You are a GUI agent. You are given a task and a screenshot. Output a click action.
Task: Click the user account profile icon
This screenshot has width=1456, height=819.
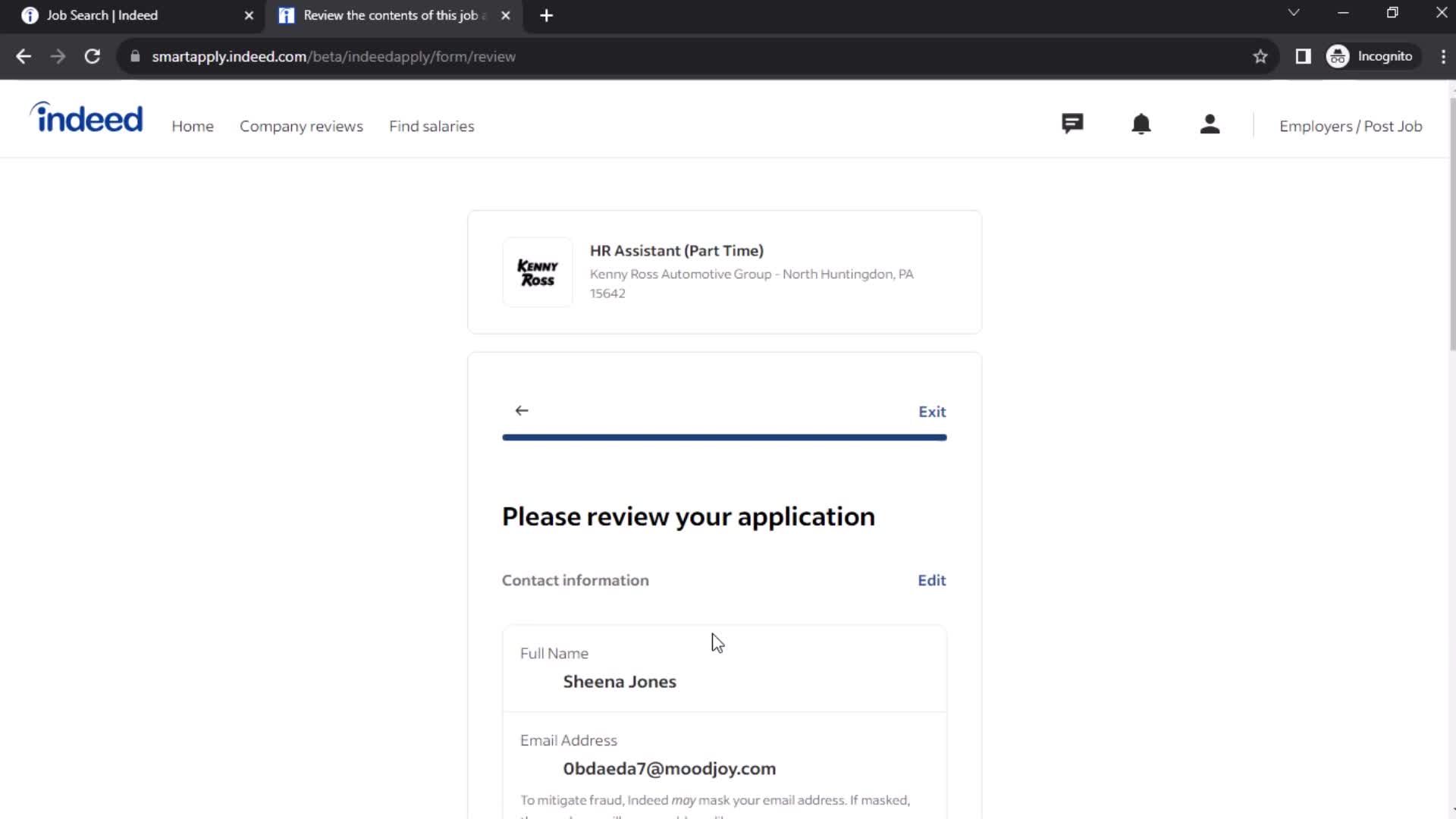click(x=1209, y=125)
